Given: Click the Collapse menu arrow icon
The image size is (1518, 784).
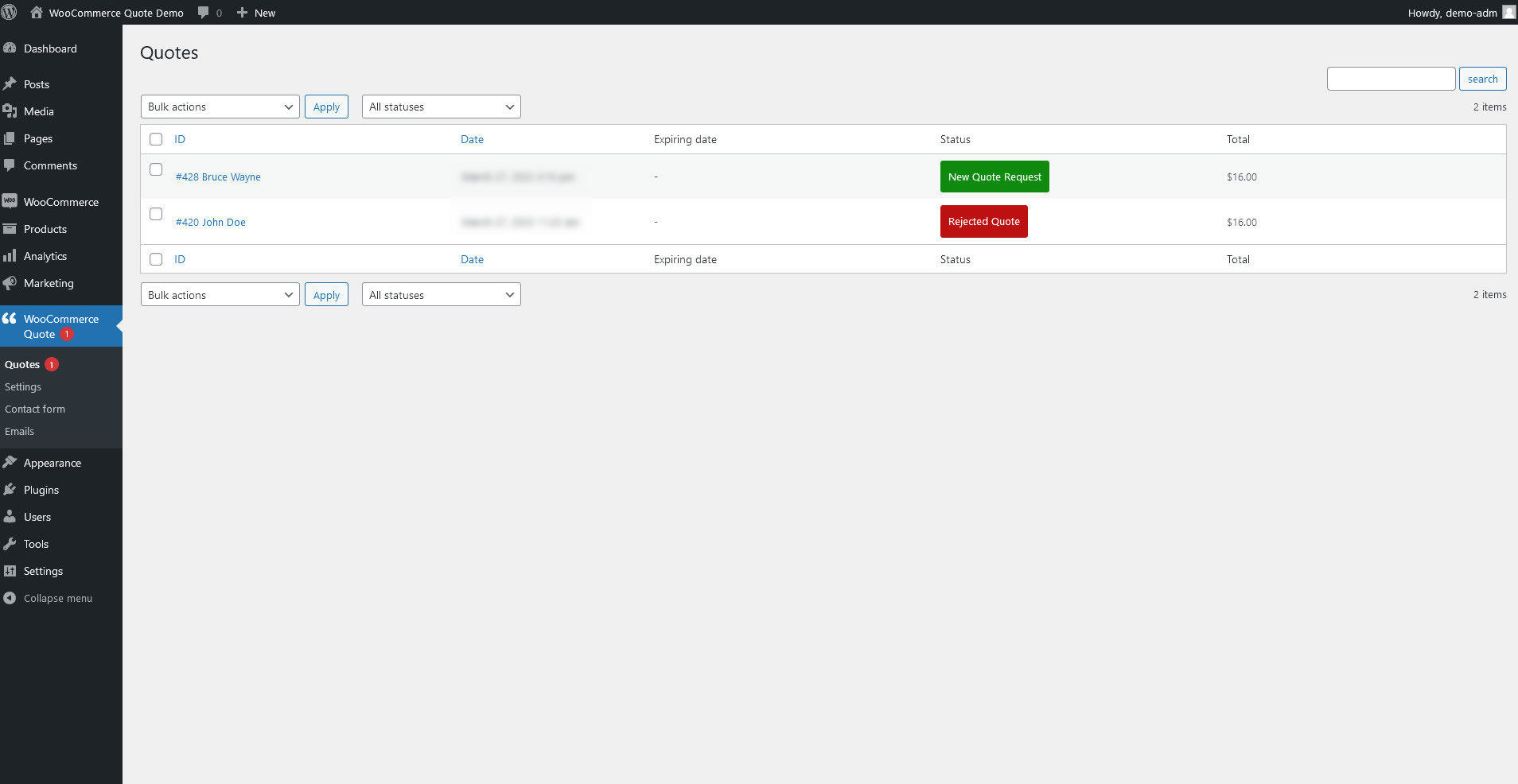Looking at the screenshot, I should (10, 598).
